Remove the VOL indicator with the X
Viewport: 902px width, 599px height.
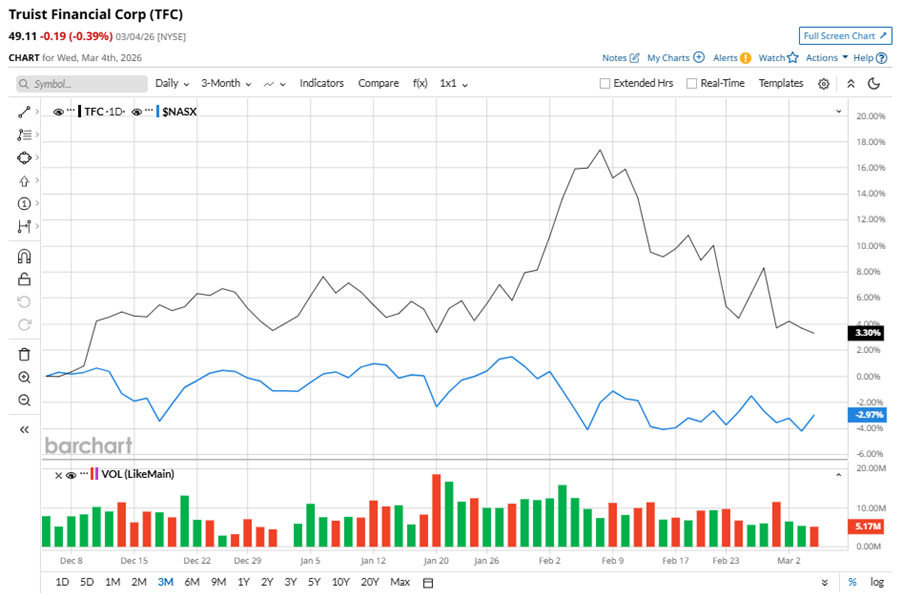click(x=58, y=475)
